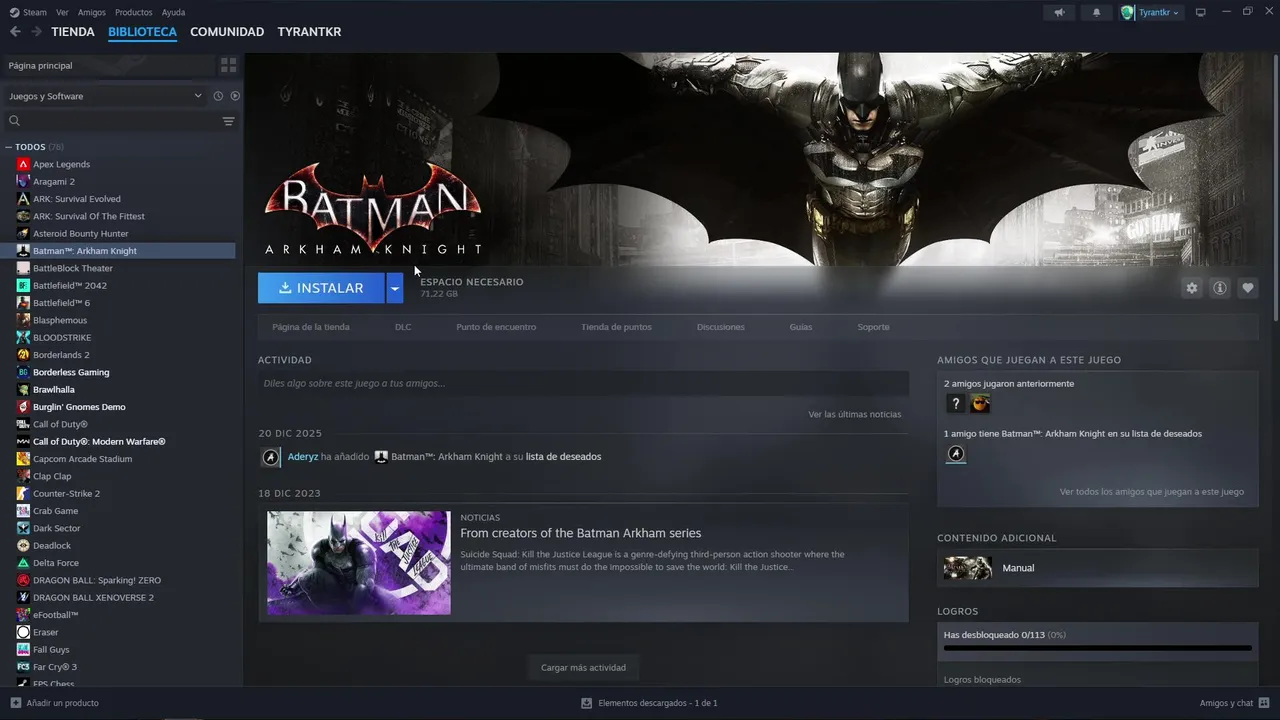This screenshot has height=720, width=1280.
Task: Open news From creators of Batman Arkham
Action: coord(581,533)
